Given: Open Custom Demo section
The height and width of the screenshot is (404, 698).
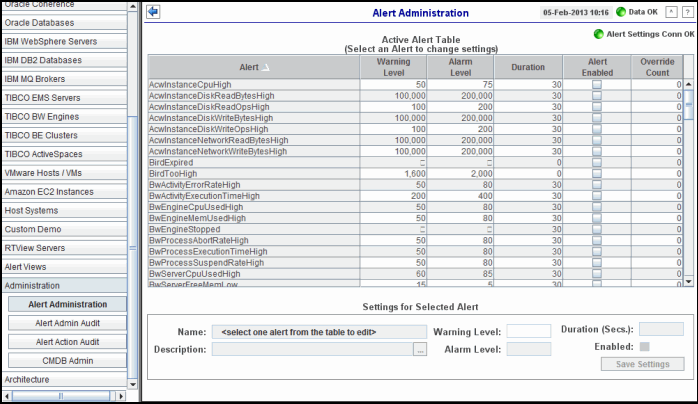Looking at the screenshot, I should coord(65,229).
